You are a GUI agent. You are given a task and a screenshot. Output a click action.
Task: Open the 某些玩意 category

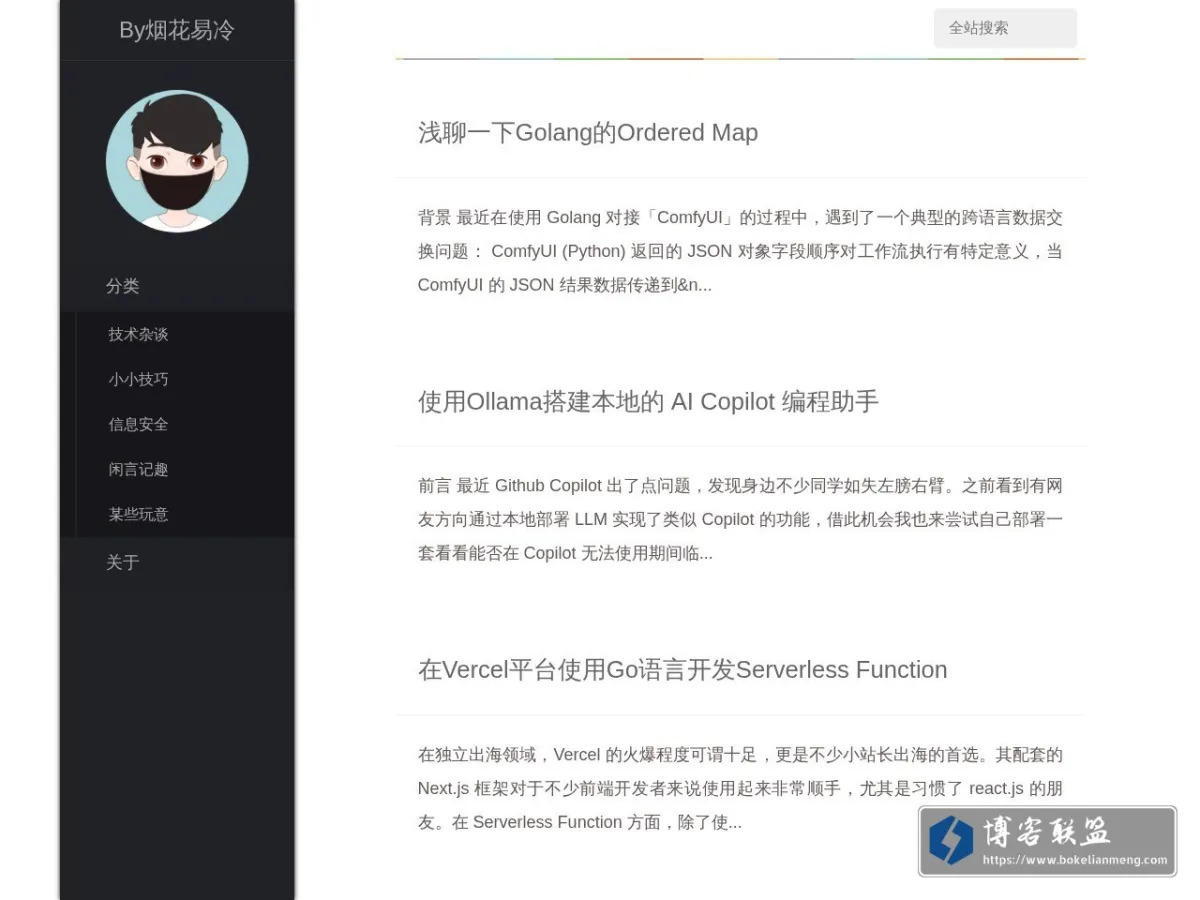[x=138, y=514]
